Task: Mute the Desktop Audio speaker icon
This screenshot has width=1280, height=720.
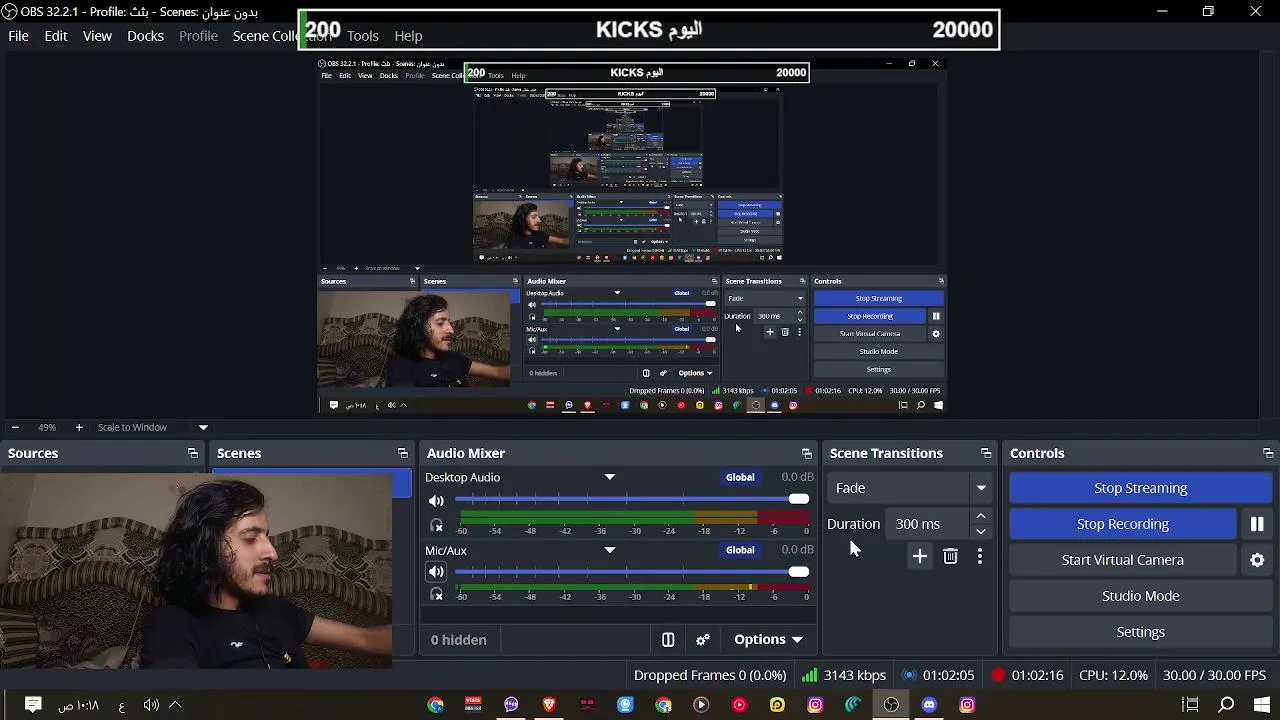Action: coord(436,500)
